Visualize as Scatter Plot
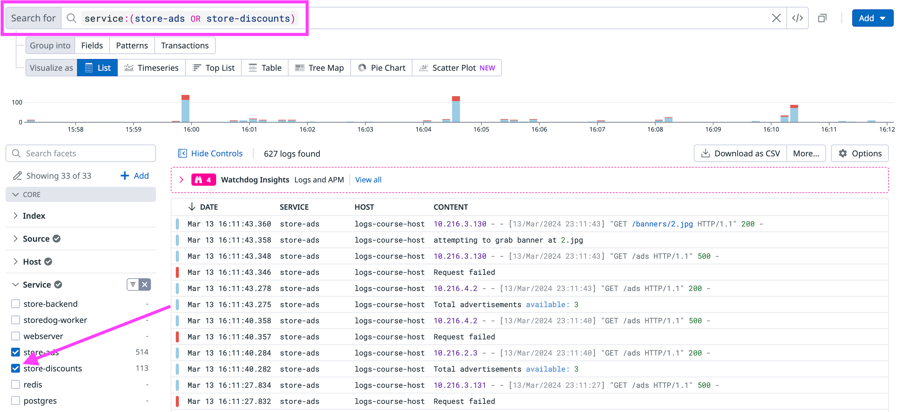900x412 pixels. coord(457,68)
